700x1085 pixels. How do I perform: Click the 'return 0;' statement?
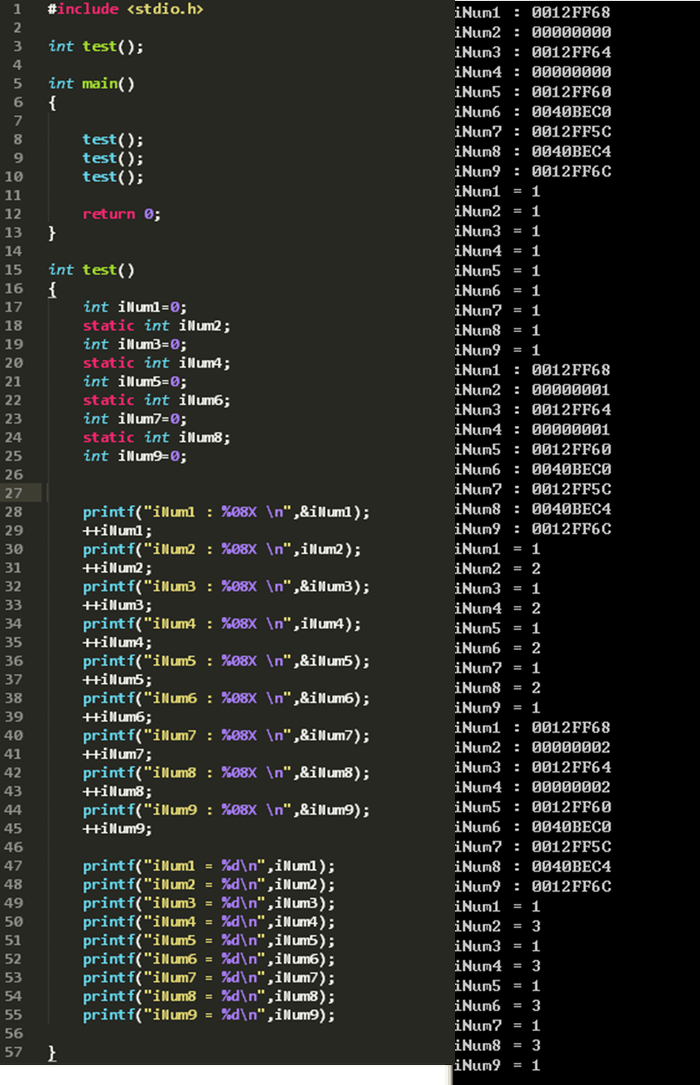coord(122,215)
